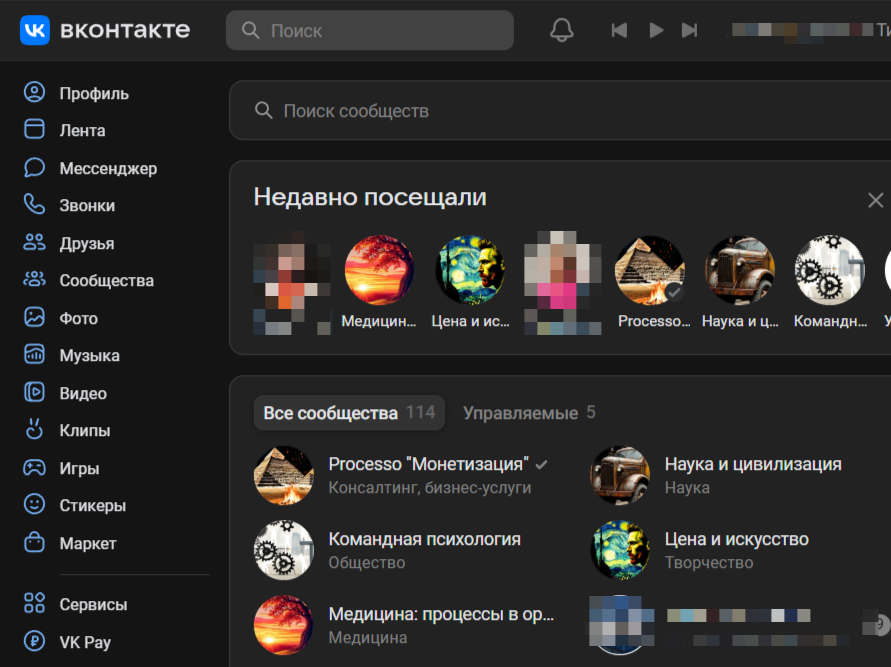Viewport: 891px width, 667px height.
Task: Close the Недавно посещали block
Action: 875,200
